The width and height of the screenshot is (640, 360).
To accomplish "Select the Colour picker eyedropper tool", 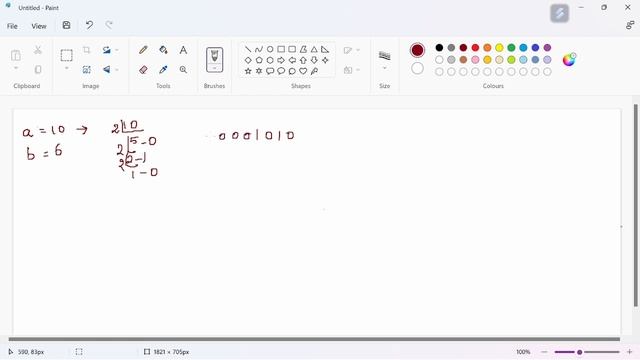I will point(163,70).
